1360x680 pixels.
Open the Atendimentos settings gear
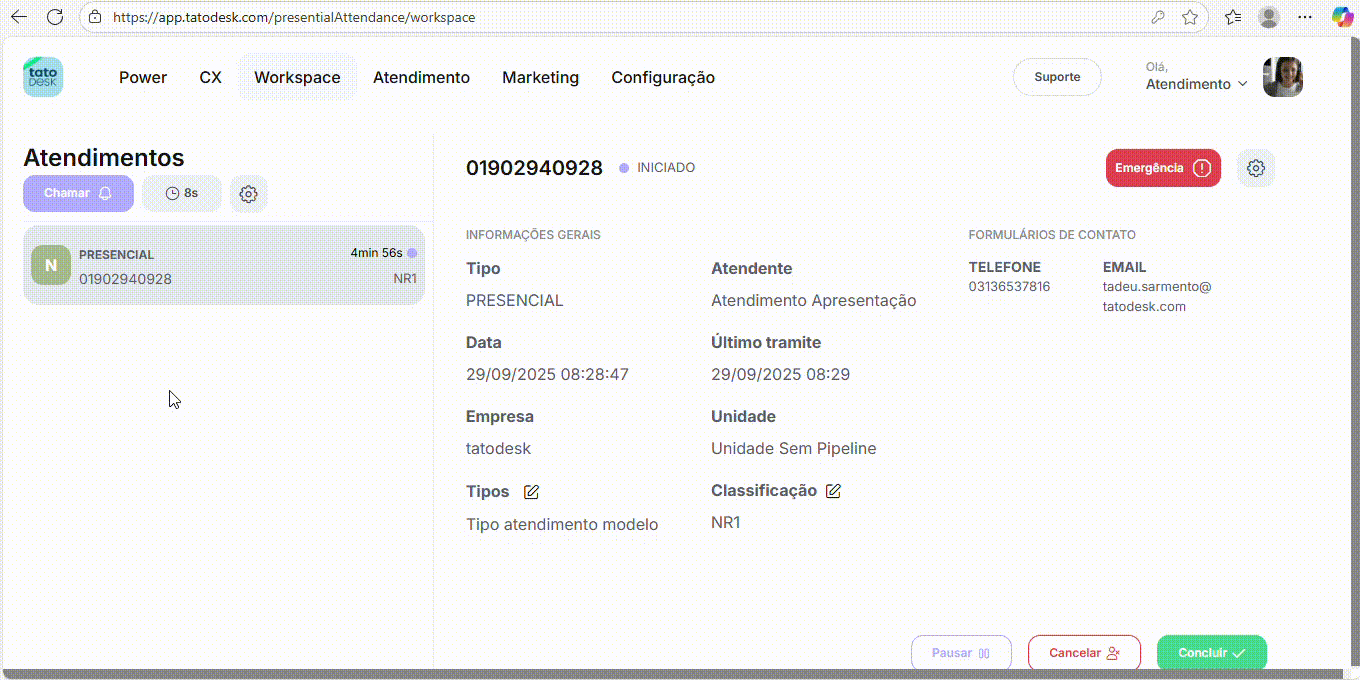pyautogui.click(x=249, y=194)
